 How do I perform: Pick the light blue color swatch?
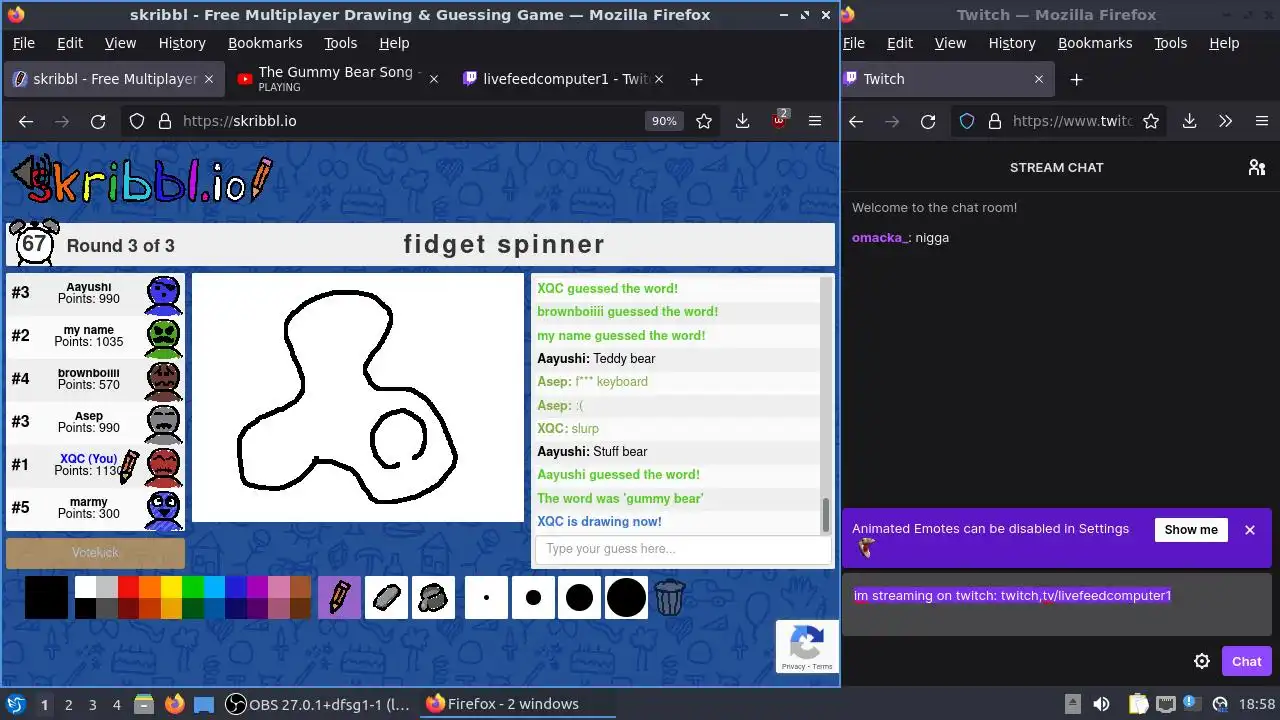pyautogui.click(x=214, y=587)
